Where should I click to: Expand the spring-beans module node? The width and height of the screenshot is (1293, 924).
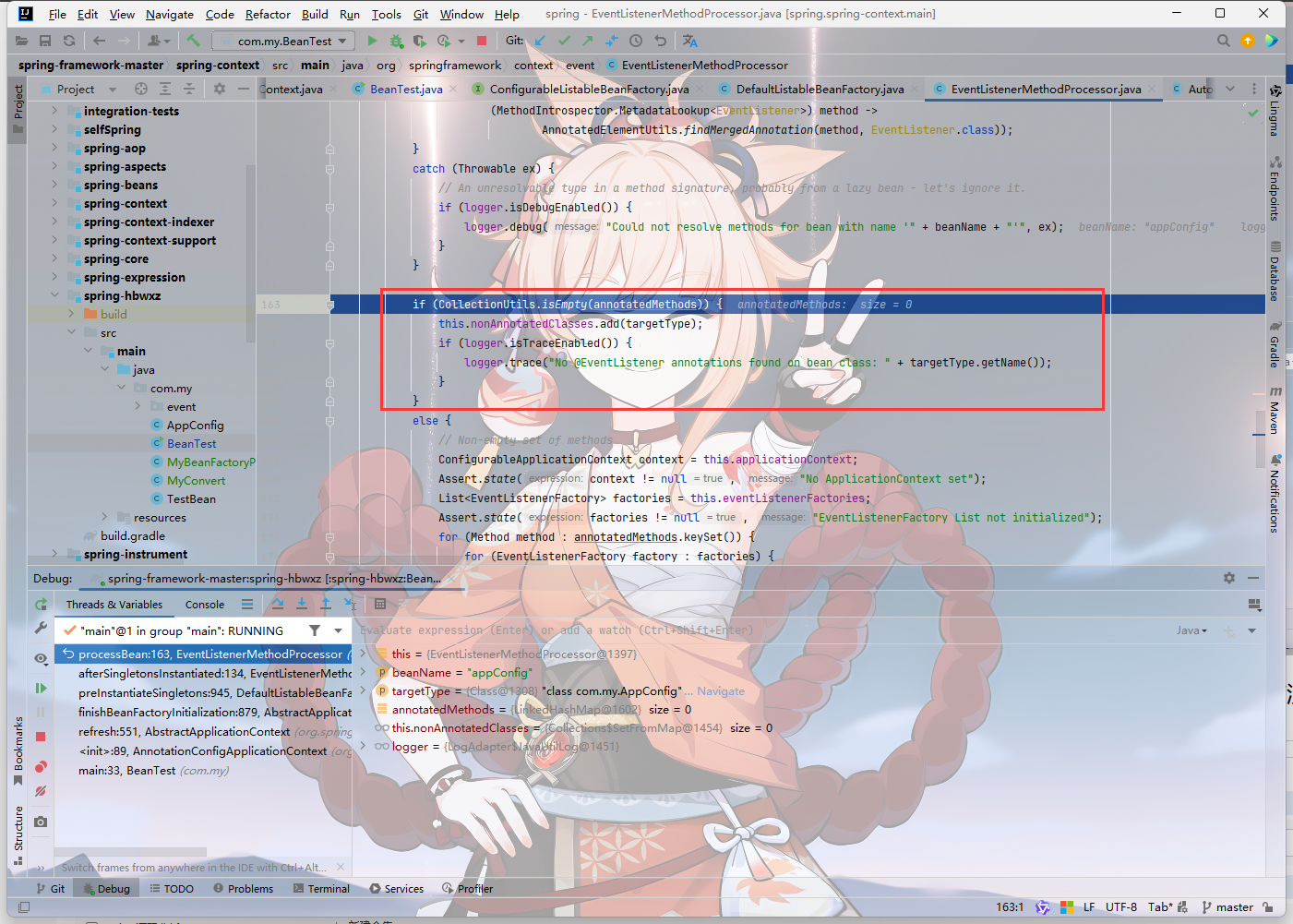[x=54, y=185]
